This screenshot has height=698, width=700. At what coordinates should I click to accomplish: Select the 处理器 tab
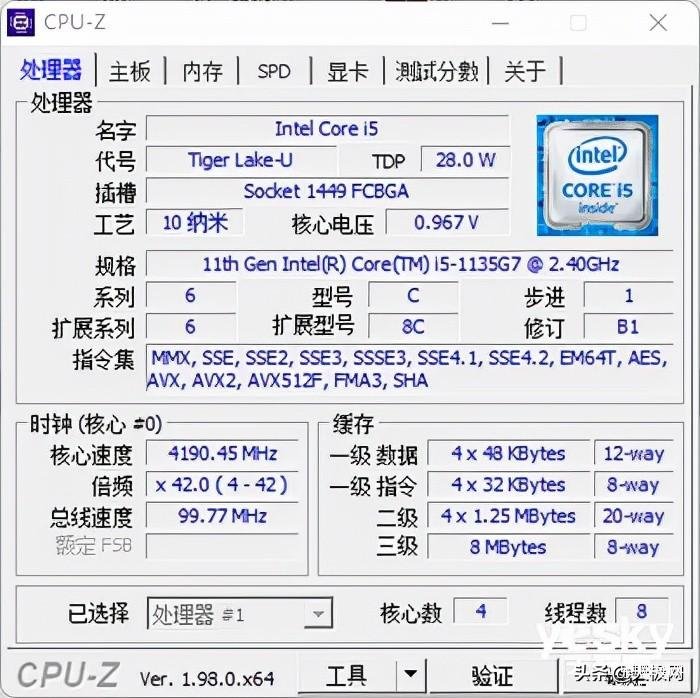tap(51, 71)
